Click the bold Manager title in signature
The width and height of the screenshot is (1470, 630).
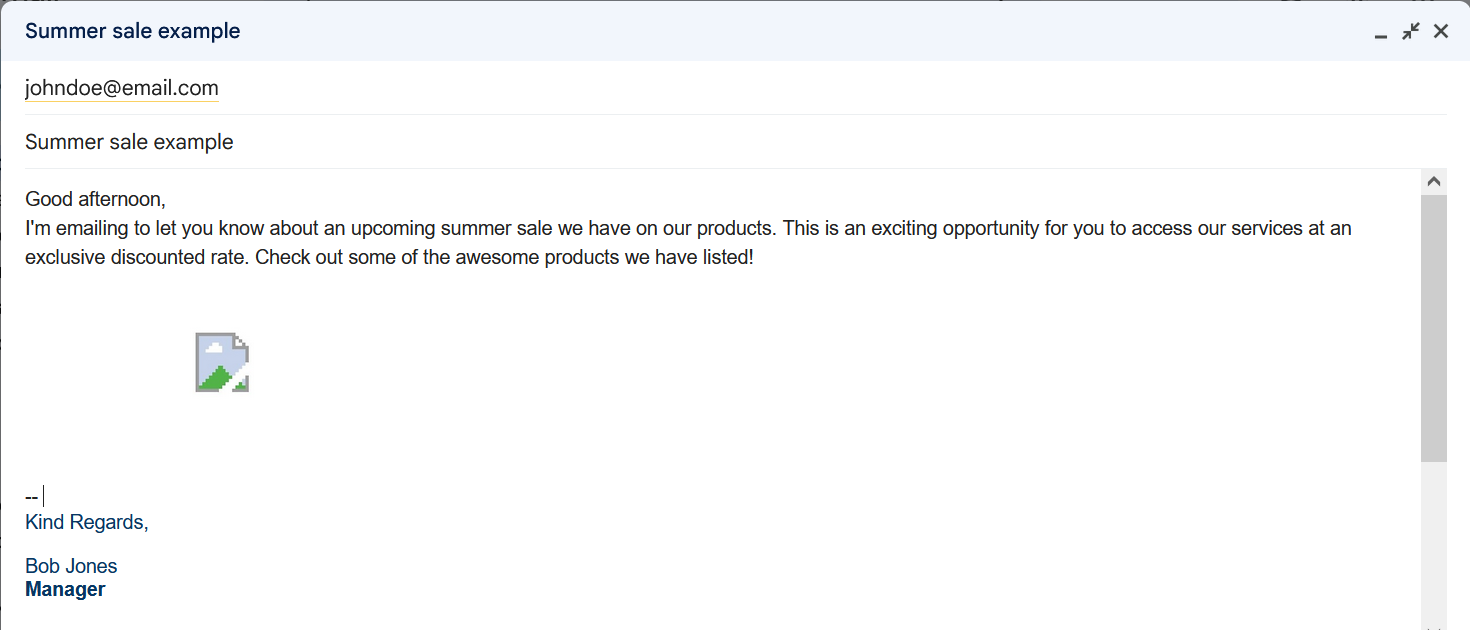65,589
